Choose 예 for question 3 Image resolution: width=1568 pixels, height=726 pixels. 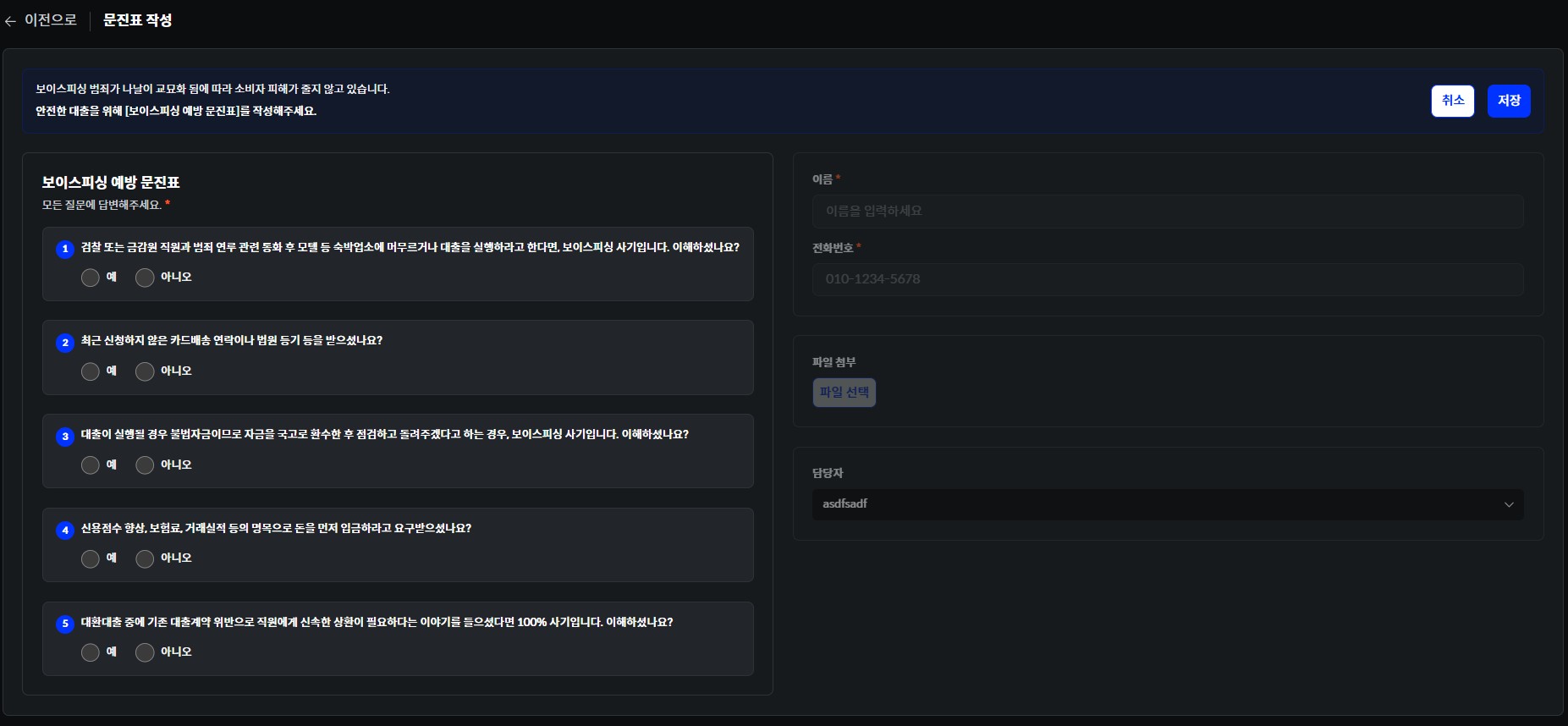point(91,465)
